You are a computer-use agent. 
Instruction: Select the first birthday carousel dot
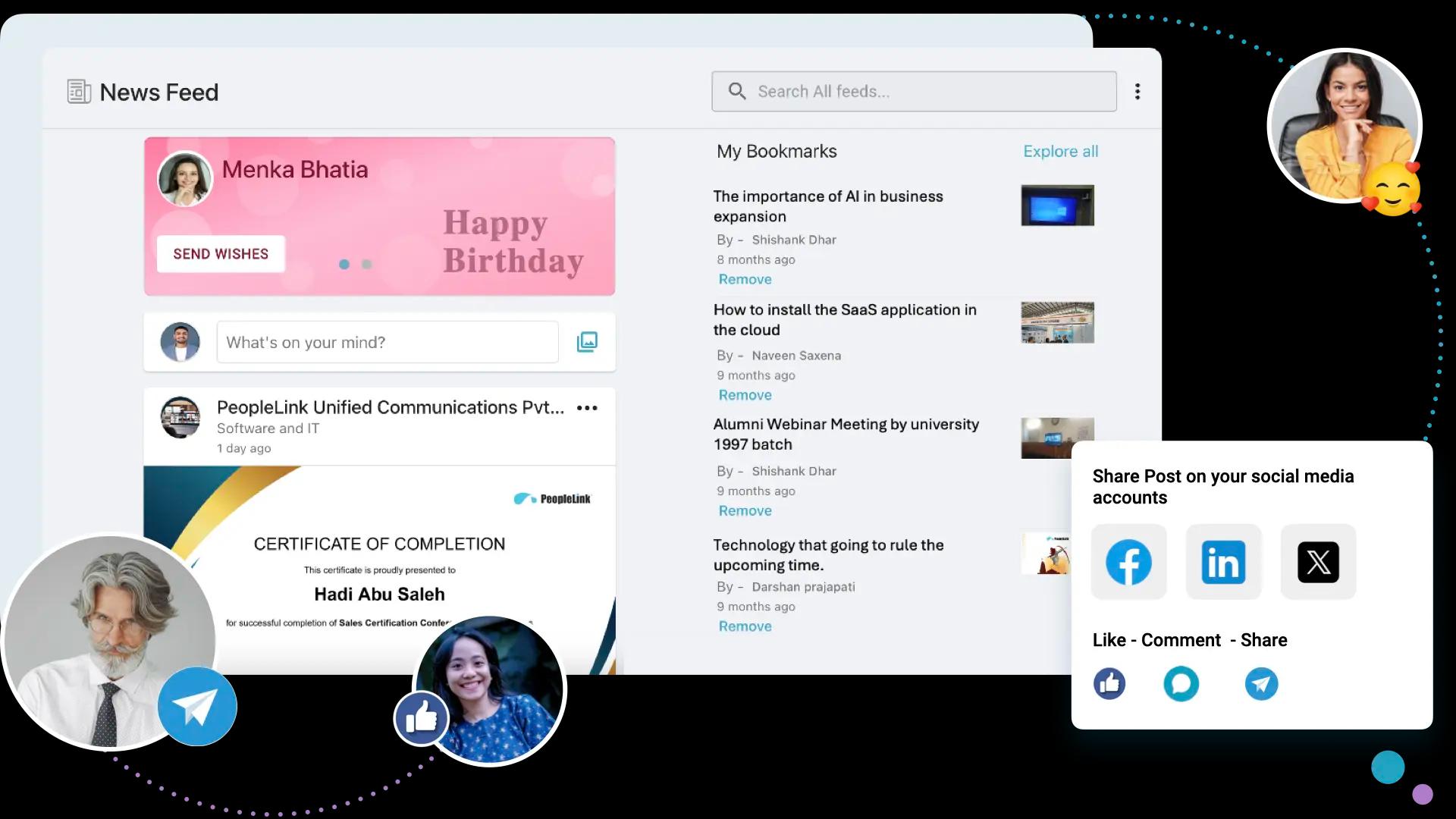click(344, 265)
